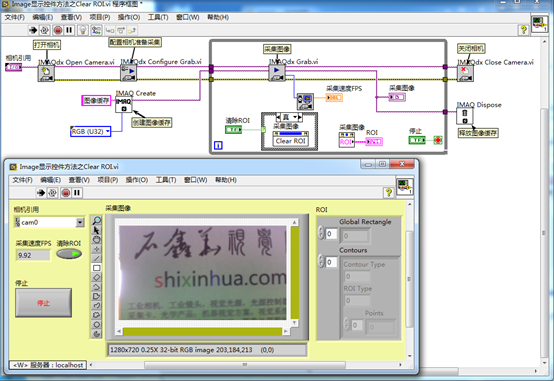This screenshot has width=554, height=381.
Task: Click the red 停止 stop button
Action: (x=43, y=303)
